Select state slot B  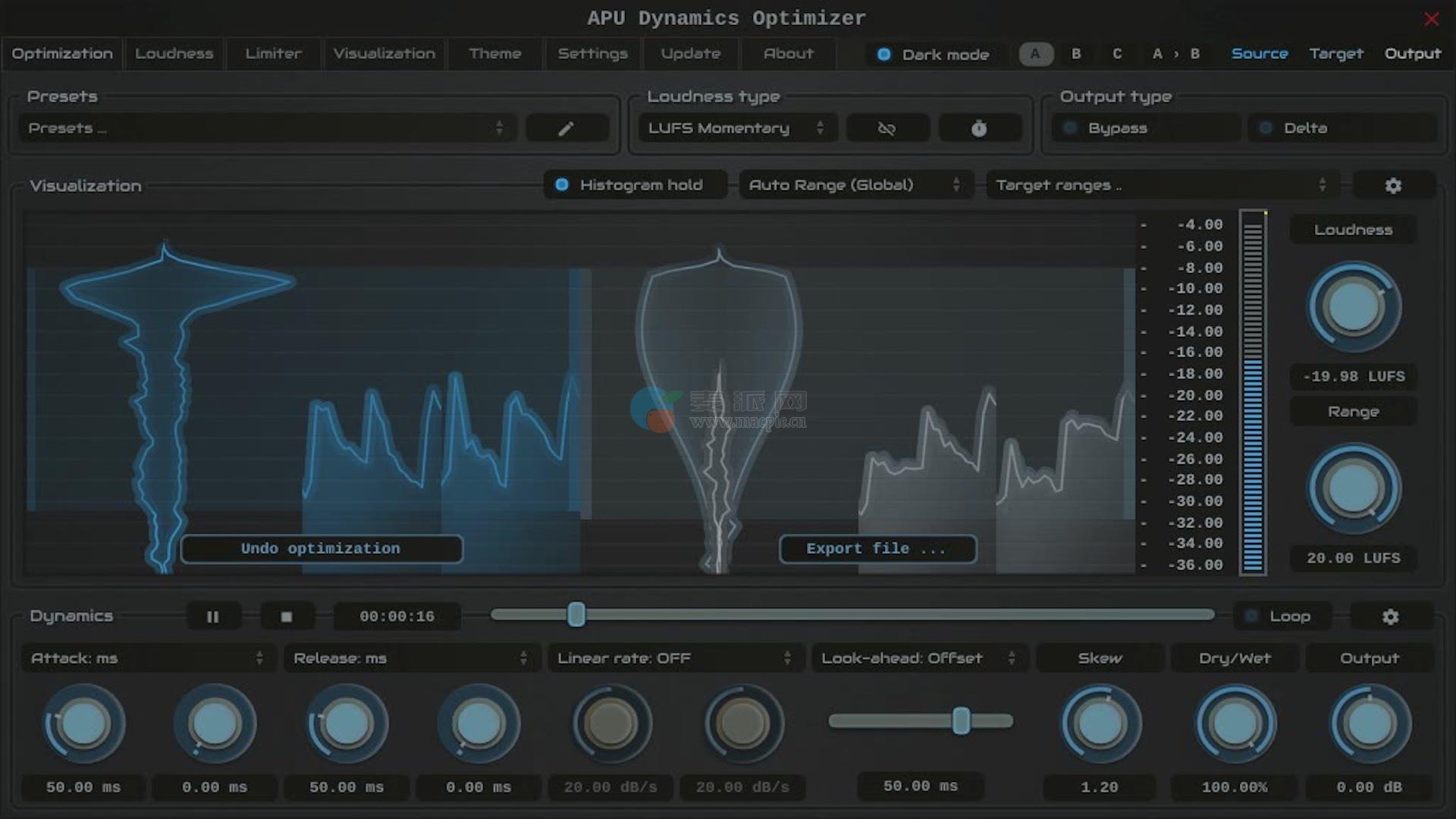pos(1076,54)
